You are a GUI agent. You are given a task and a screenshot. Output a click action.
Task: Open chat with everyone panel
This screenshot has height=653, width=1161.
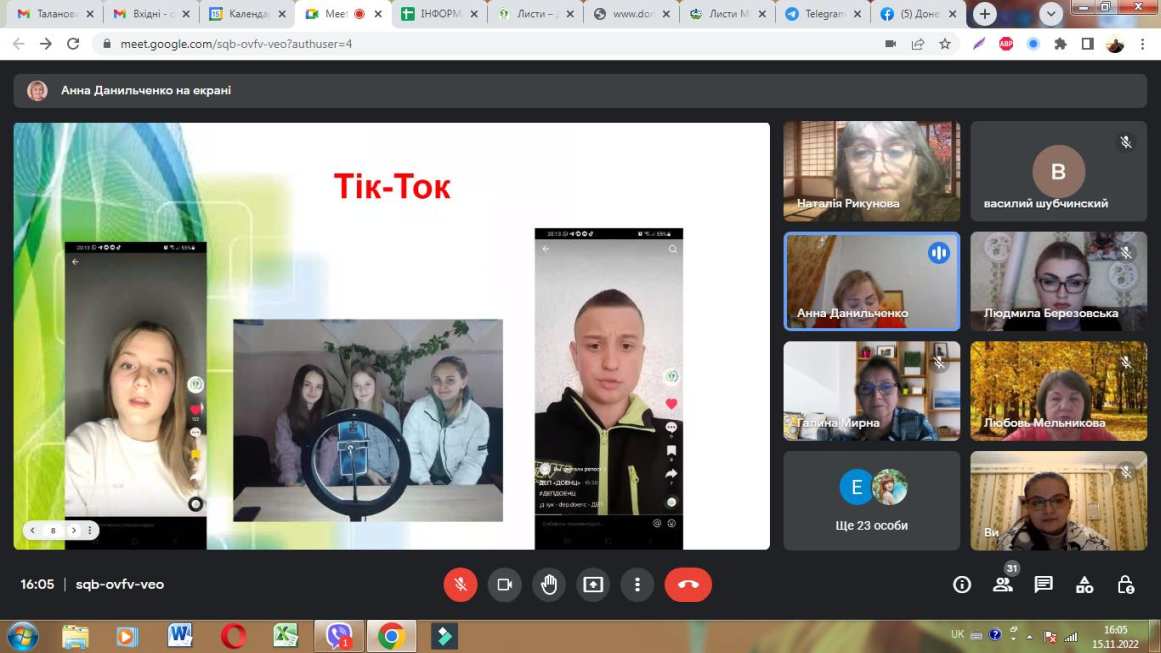click(x=1043, y=584)
